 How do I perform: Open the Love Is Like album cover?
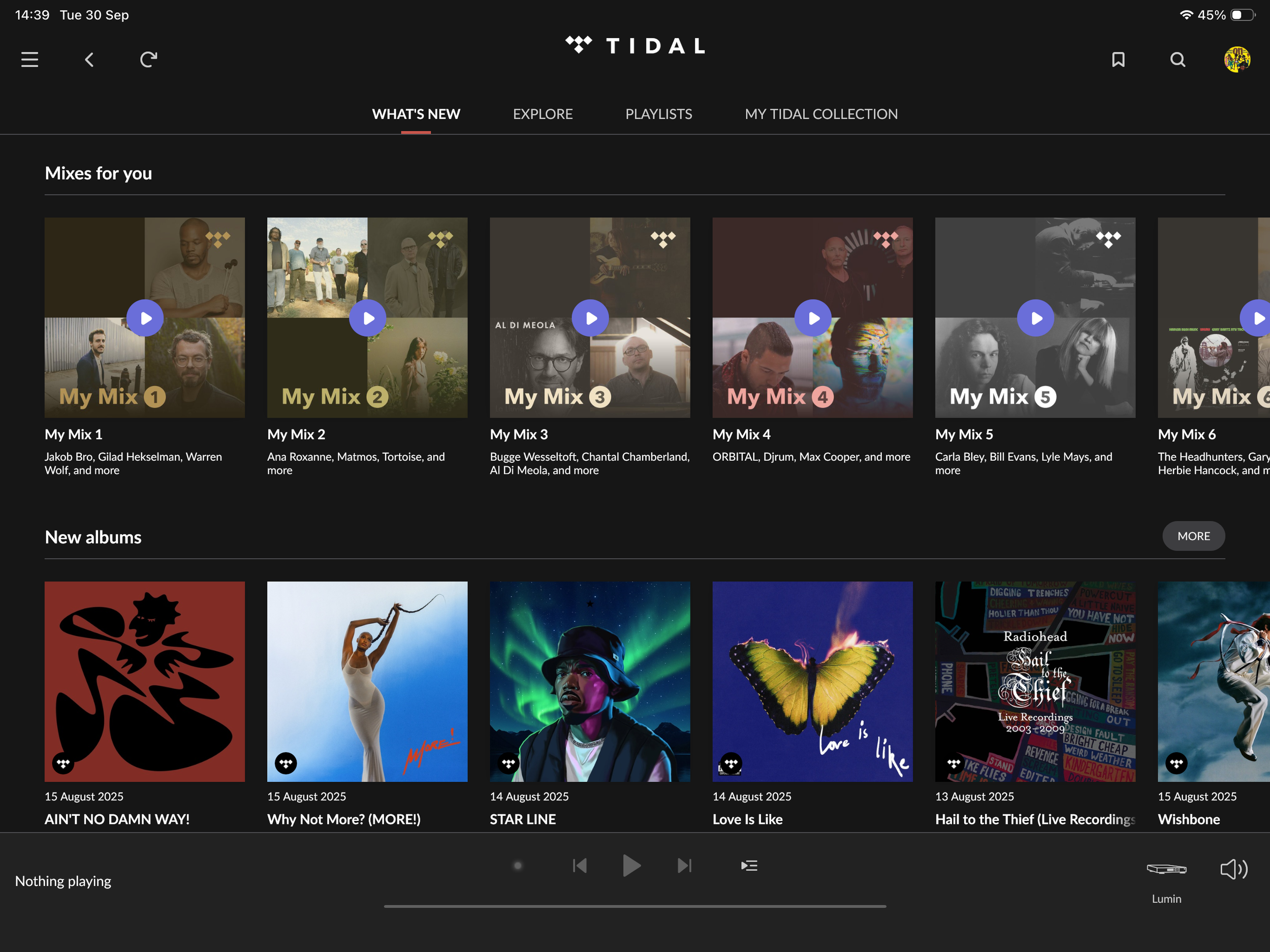click(x=812, y=682)
